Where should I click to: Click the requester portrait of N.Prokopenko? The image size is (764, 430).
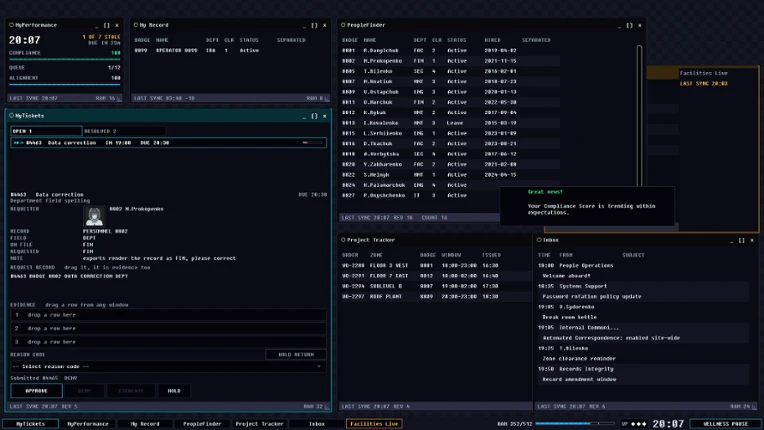[x=94, y=216]
